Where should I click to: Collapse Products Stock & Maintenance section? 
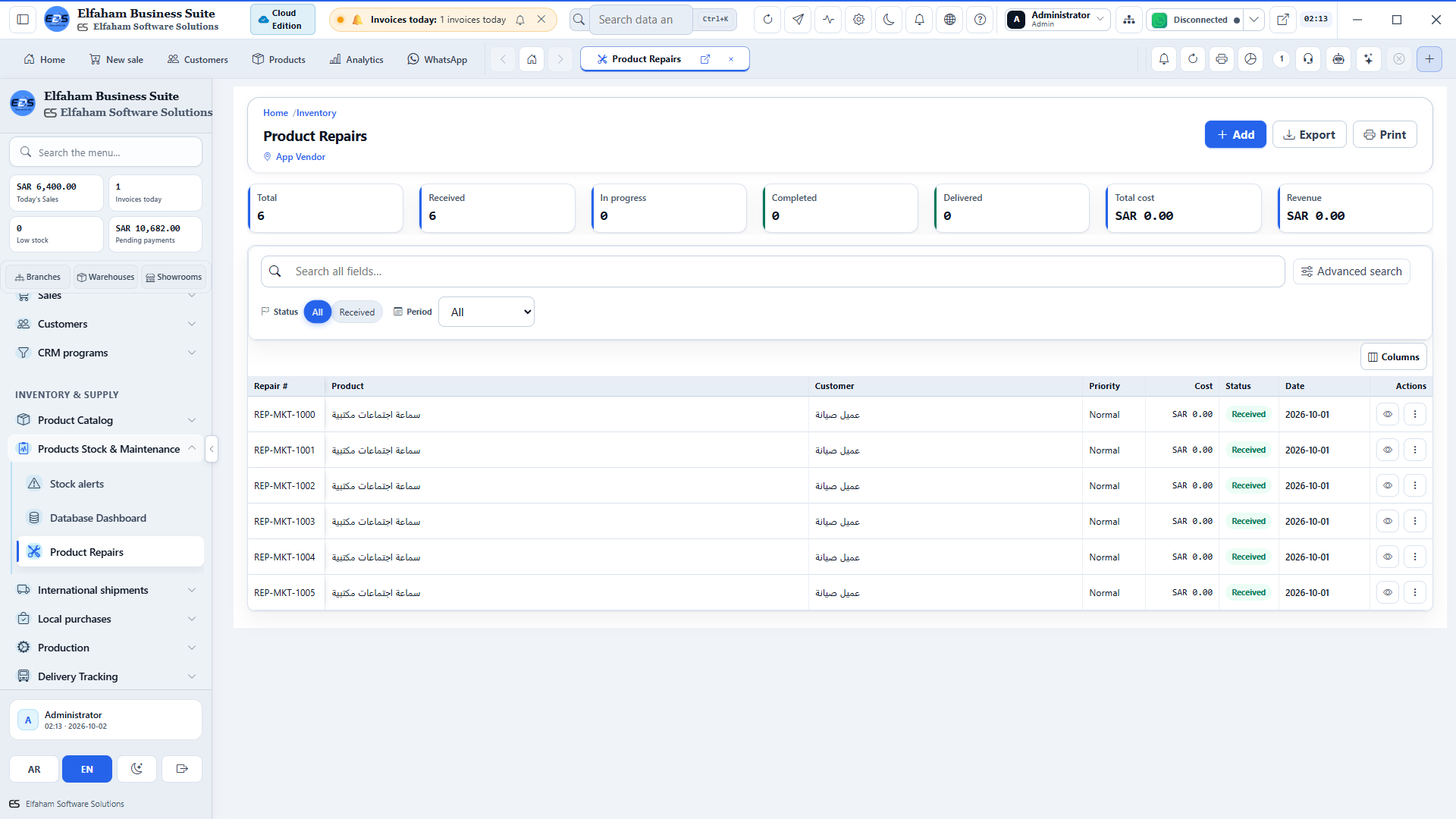(106, 449)
